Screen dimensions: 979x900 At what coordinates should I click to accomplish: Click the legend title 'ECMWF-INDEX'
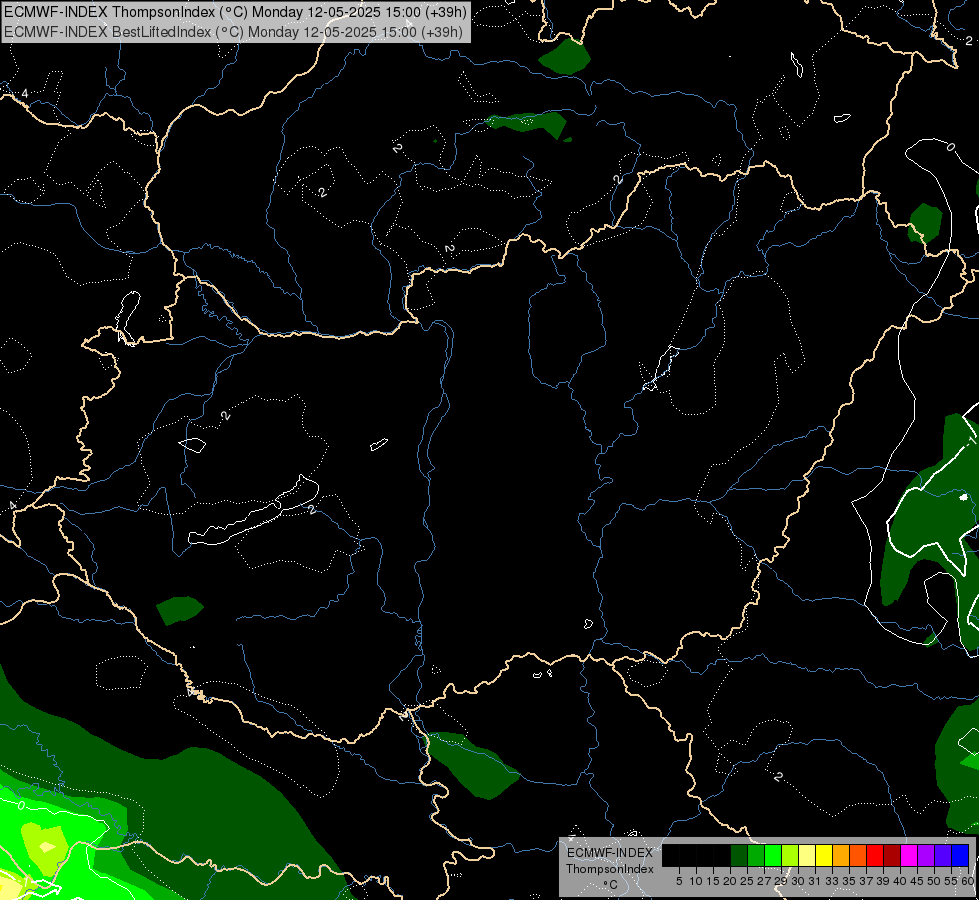(609, 853)
